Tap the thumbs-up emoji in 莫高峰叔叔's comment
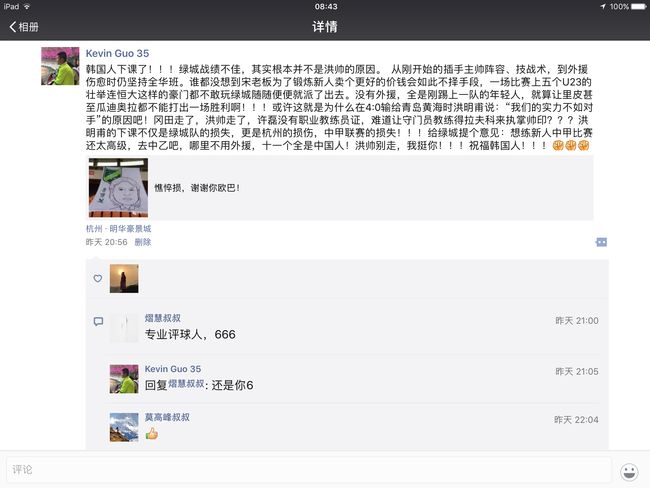The image size is (650, 488). tap(152, 434)
